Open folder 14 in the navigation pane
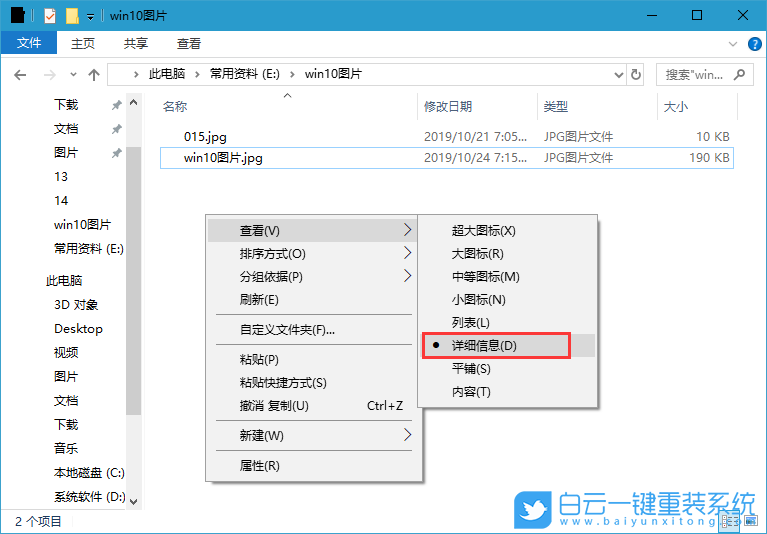This screenshot has height=534, width=767. click(x=61, y=200)
